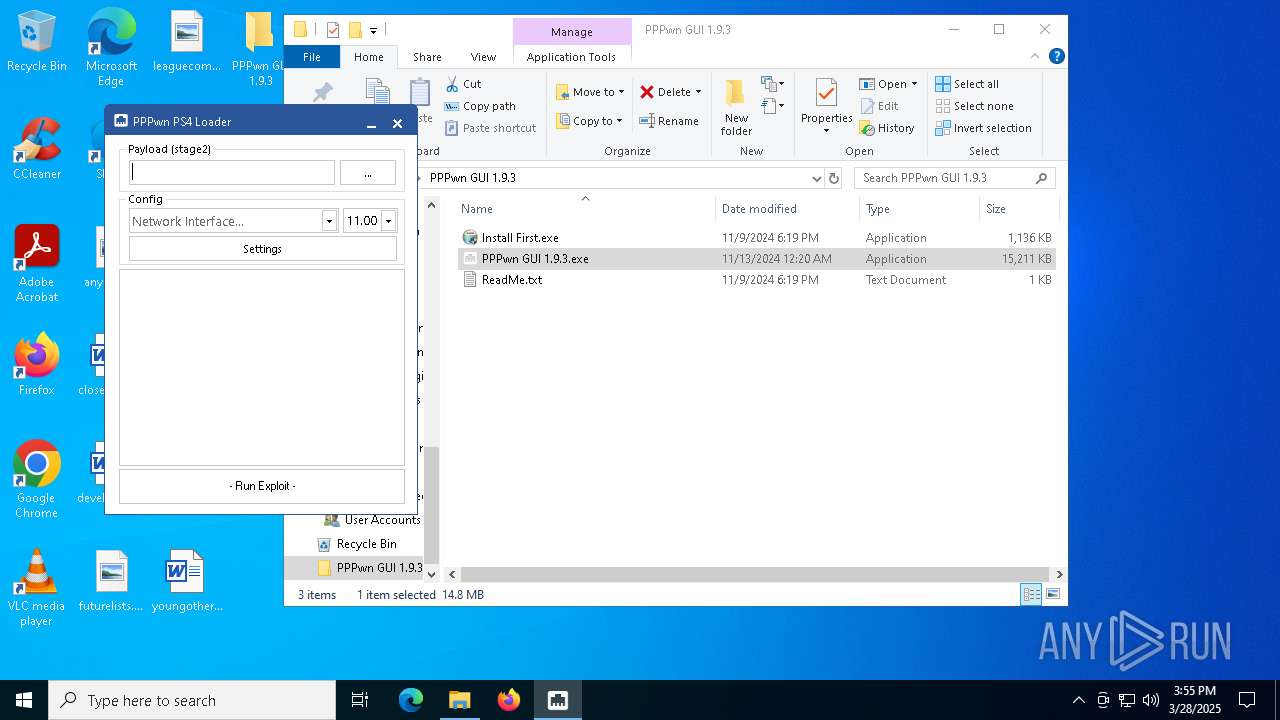Sort by Name column header
Viewport: 1280px width, 720px height.
click(x=586, y=209)
